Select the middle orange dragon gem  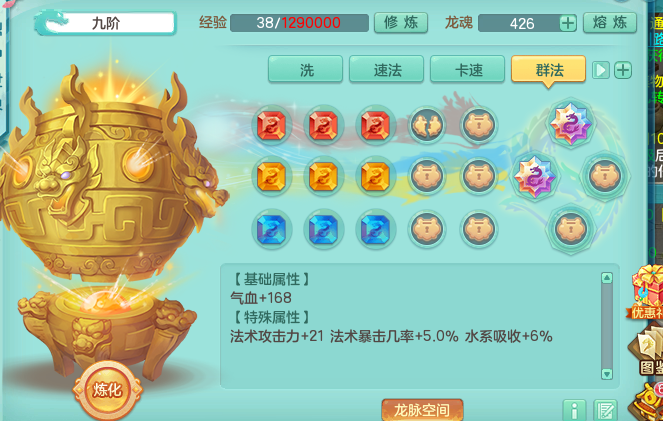pyautogui.click(x=323, y=177)
